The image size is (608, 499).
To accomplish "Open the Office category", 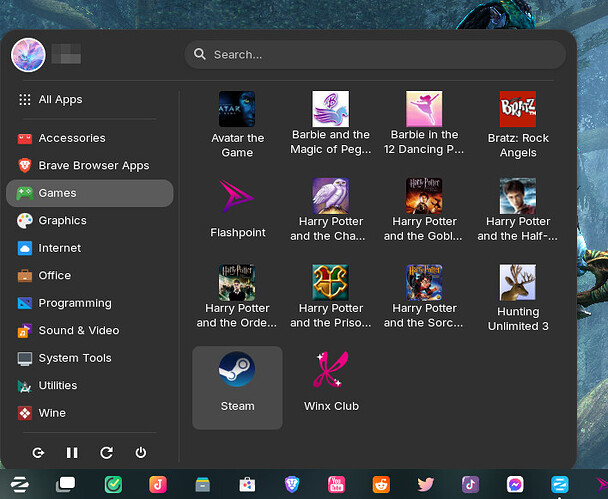I will pyautogui.click(x=90, y=276).
